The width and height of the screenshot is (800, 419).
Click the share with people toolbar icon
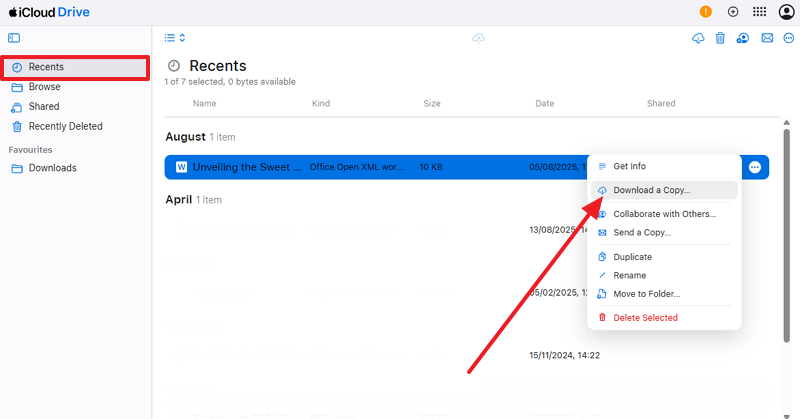[x=743, y=38]
